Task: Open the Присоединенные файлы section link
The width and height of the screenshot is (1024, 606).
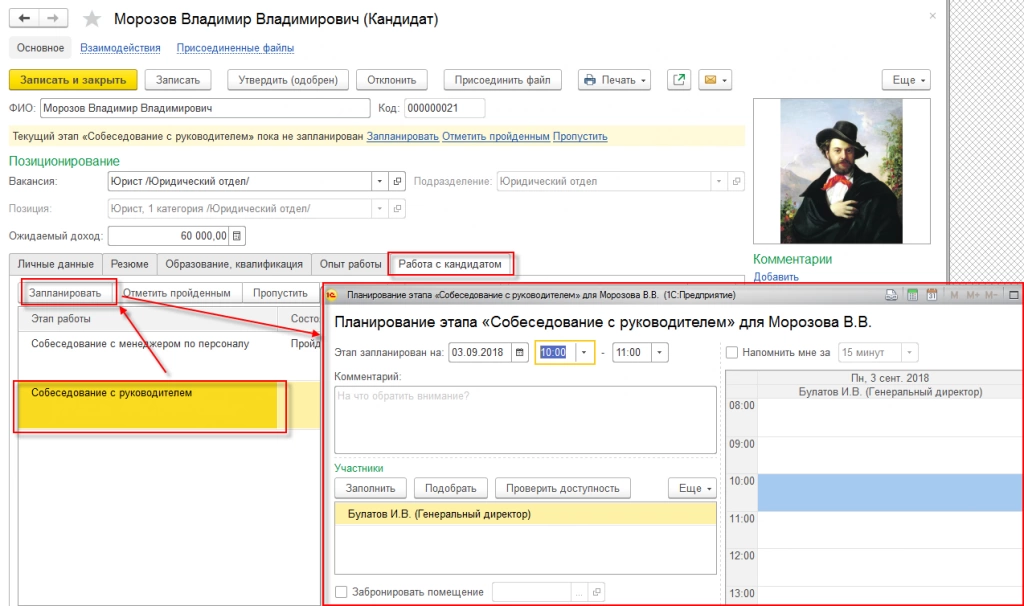Action: click(x=235, y=48)
